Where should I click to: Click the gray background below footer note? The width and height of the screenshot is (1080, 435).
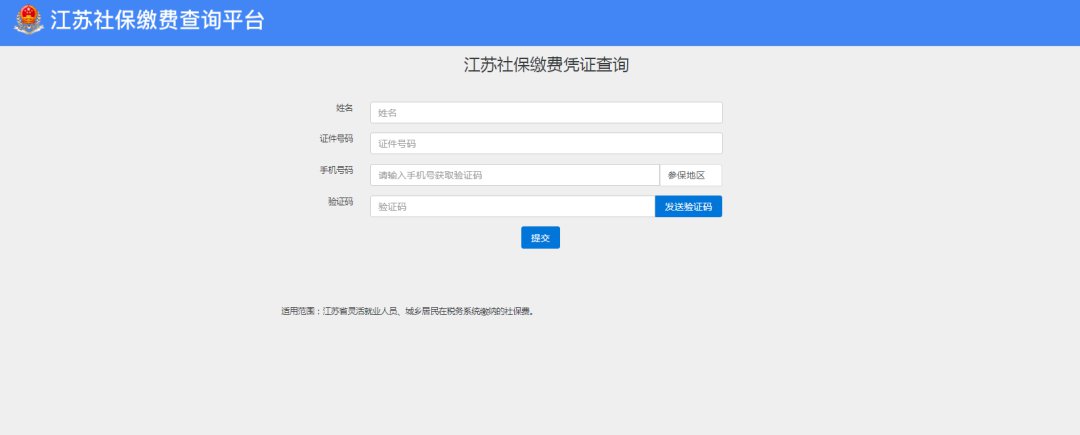(540, 380)
